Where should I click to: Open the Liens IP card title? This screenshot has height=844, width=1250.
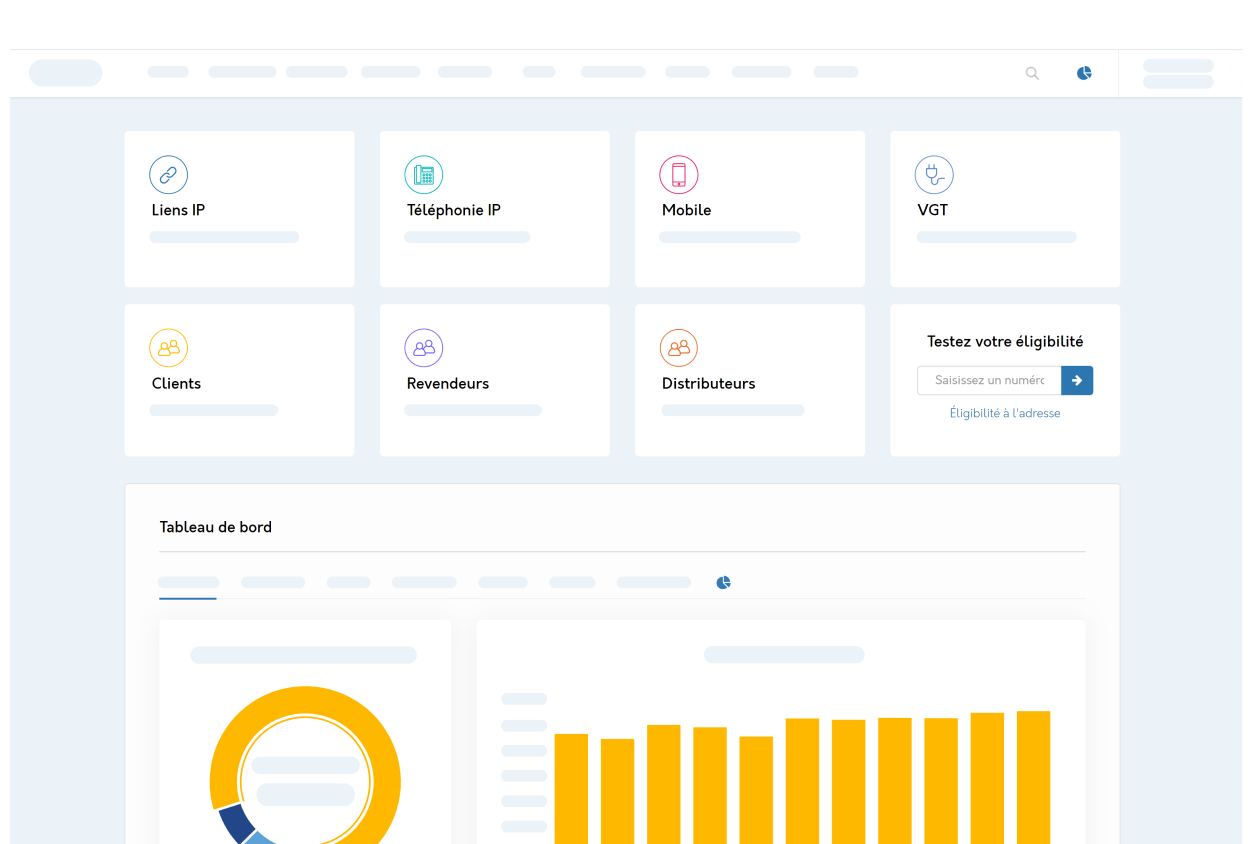pyautogui.click(x=178, y=210)
